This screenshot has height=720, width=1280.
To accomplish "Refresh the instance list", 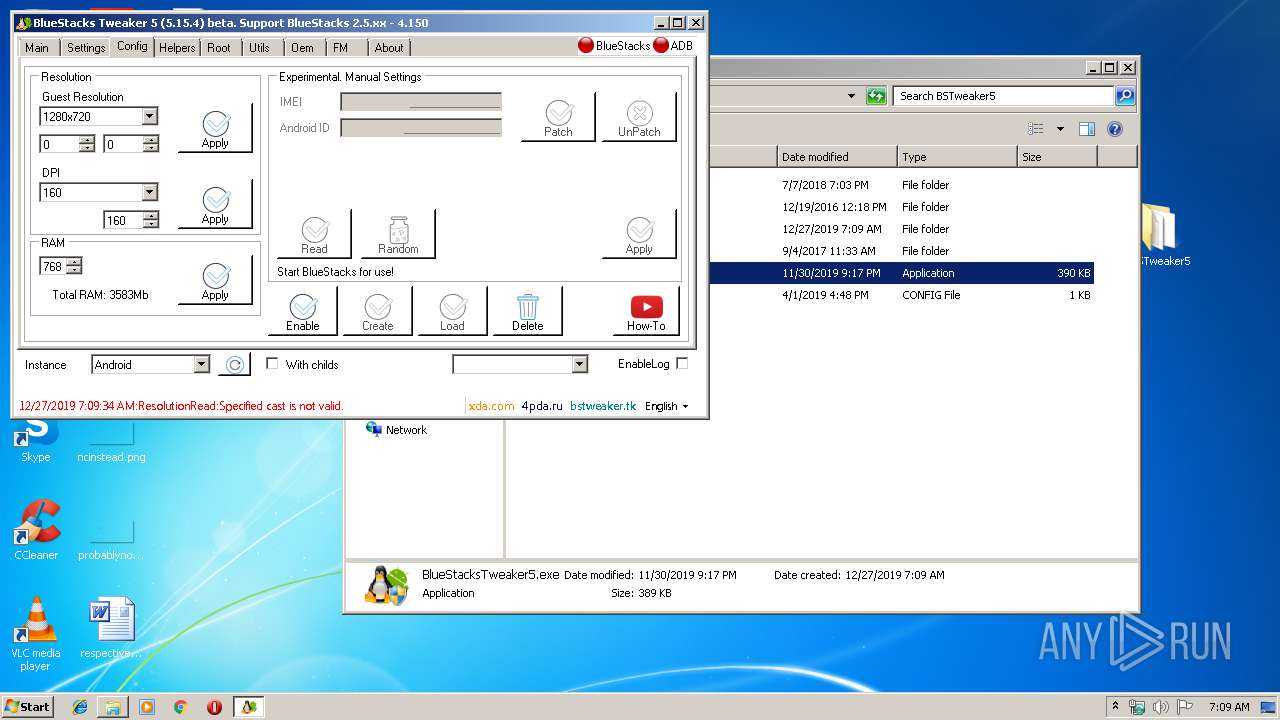I will [x=233, y=365].
